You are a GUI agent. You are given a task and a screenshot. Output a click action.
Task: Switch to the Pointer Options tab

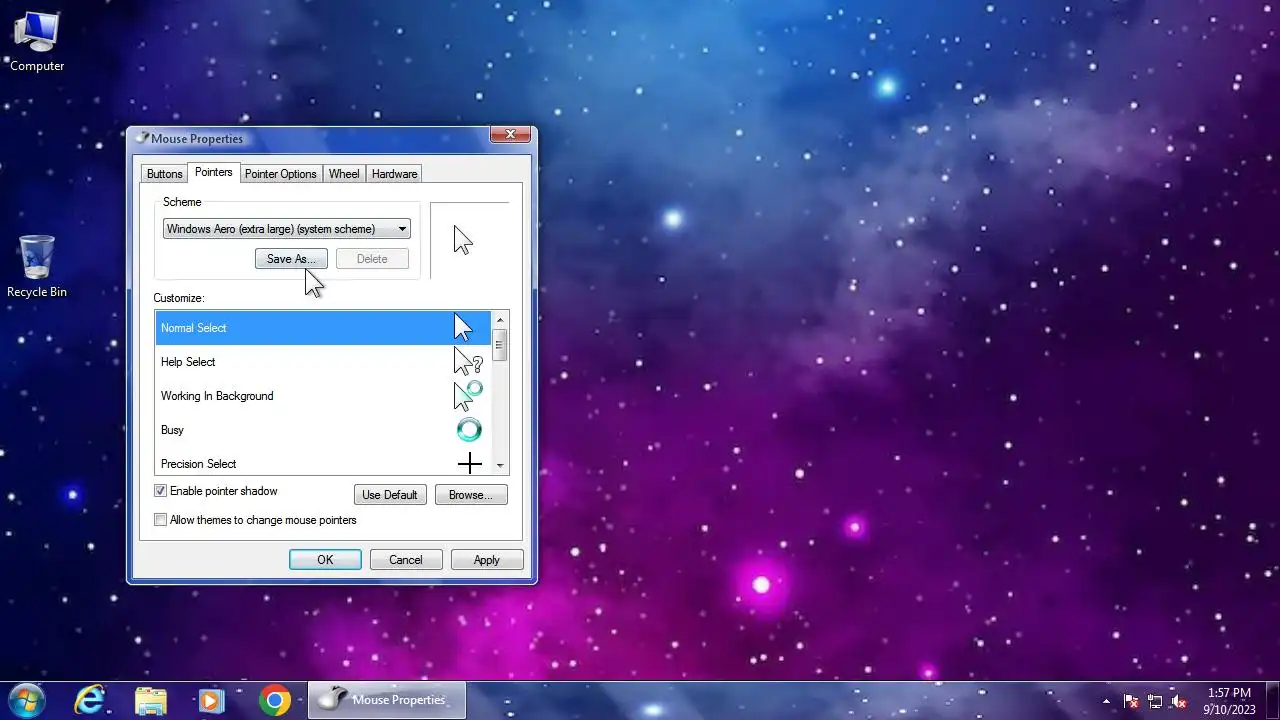pos(281,174)
